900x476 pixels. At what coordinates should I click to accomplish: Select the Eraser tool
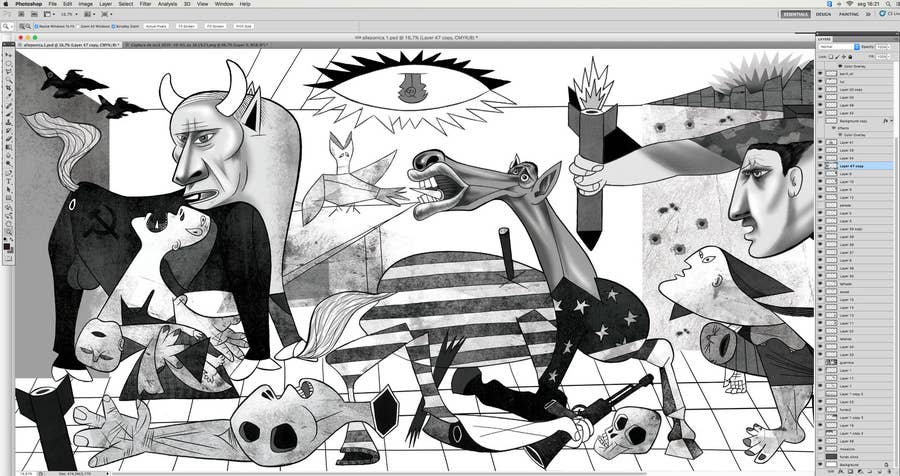(x=9, y=138)
